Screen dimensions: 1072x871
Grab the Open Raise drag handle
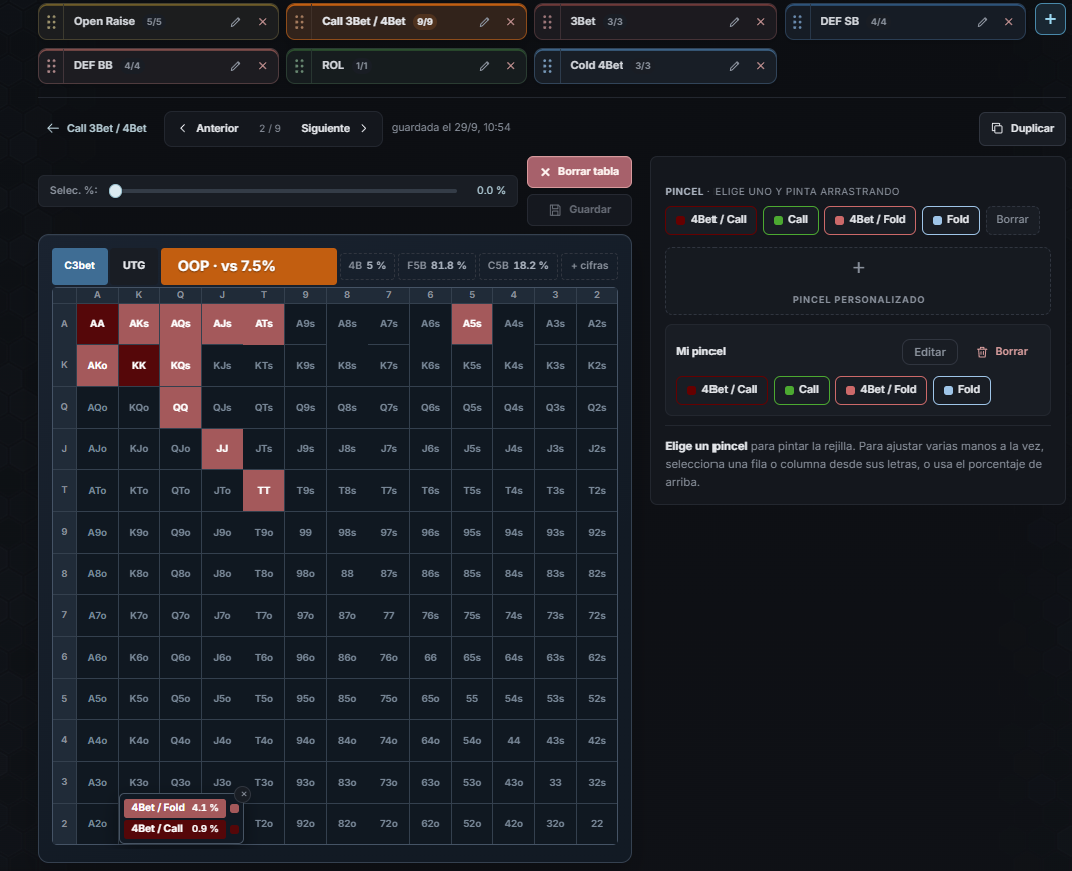(x=51, y=22)
